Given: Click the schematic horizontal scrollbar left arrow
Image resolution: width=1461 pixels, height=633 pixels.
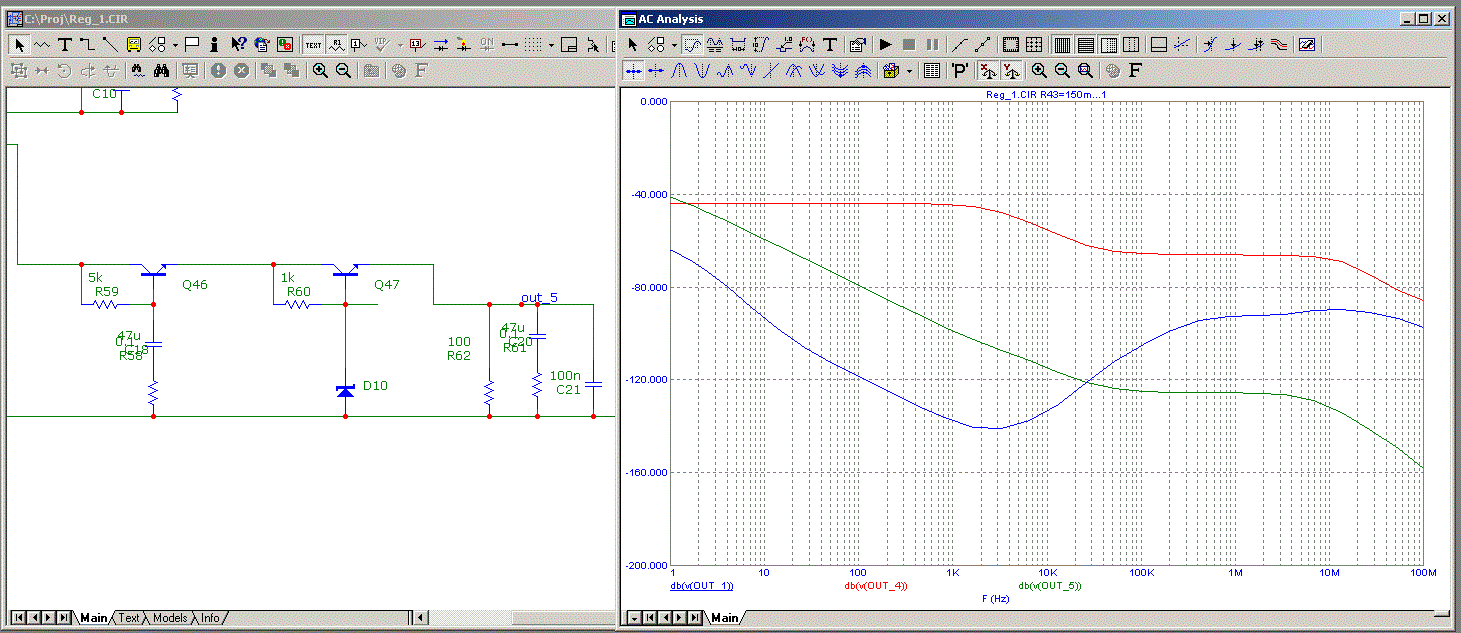Looking at the screenshot, I should [x=421, y=618].
